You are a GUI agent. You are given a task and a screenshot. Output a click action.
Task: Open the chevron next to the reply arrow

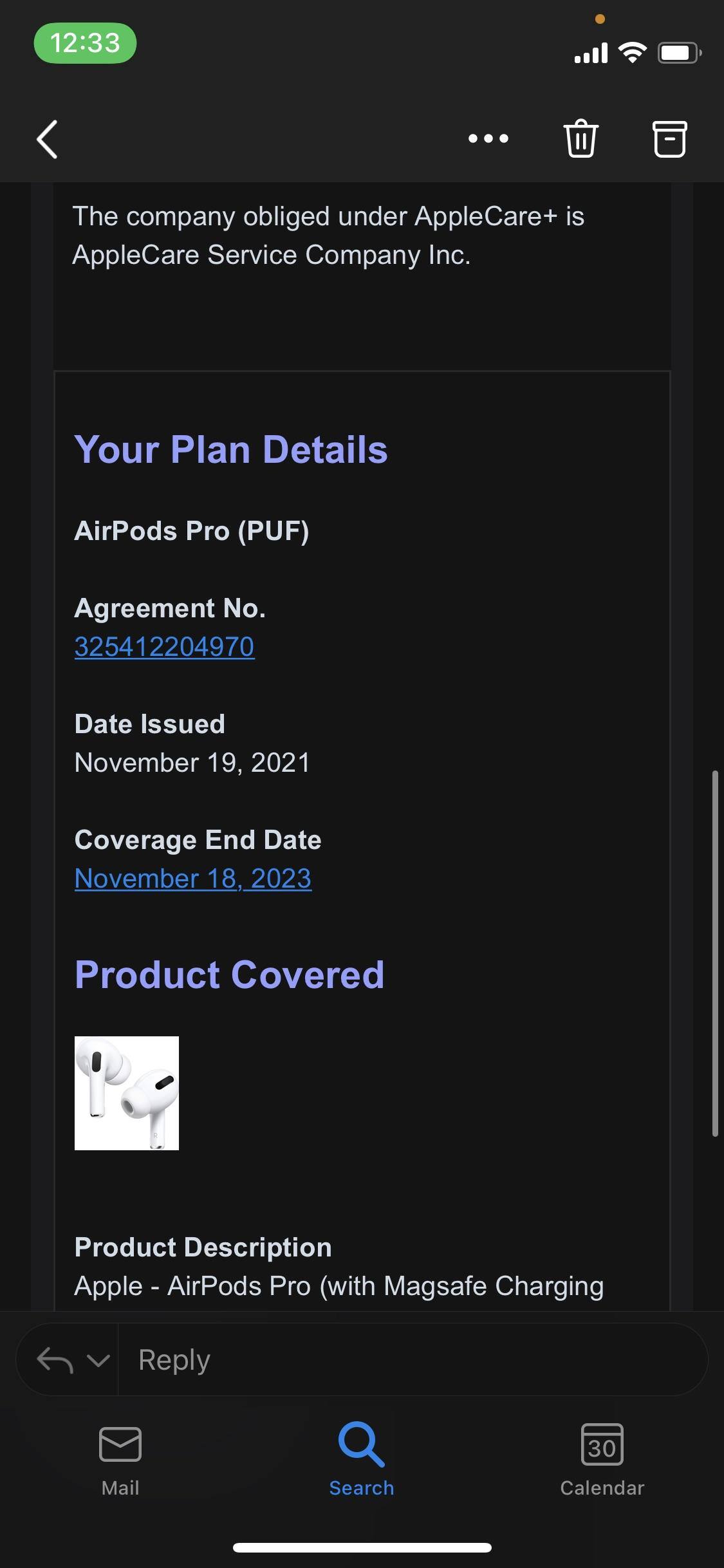pos(97,1360)
